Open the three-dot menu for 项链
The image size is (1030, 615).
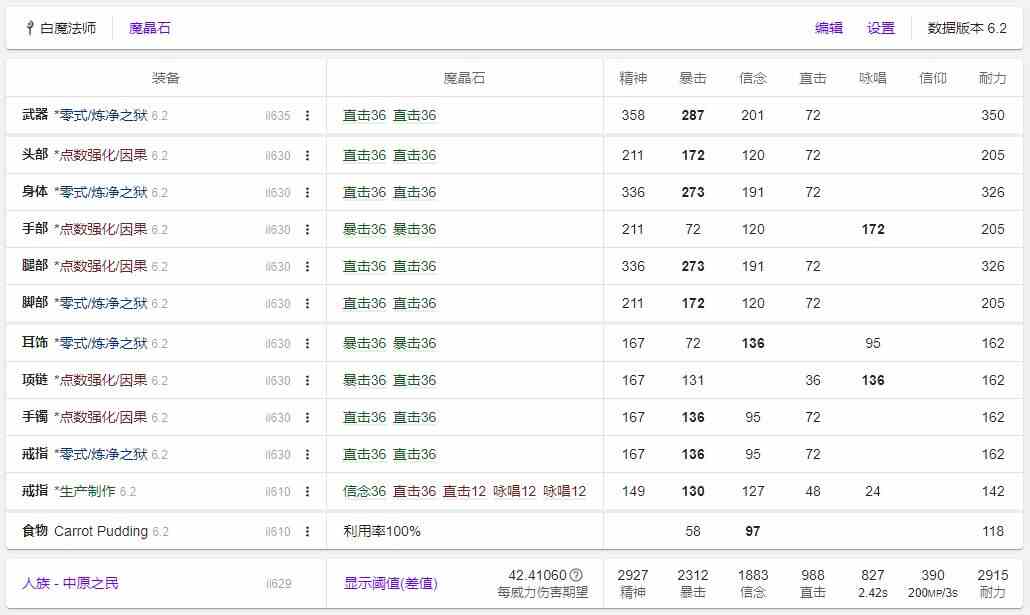tap(307, 381)
